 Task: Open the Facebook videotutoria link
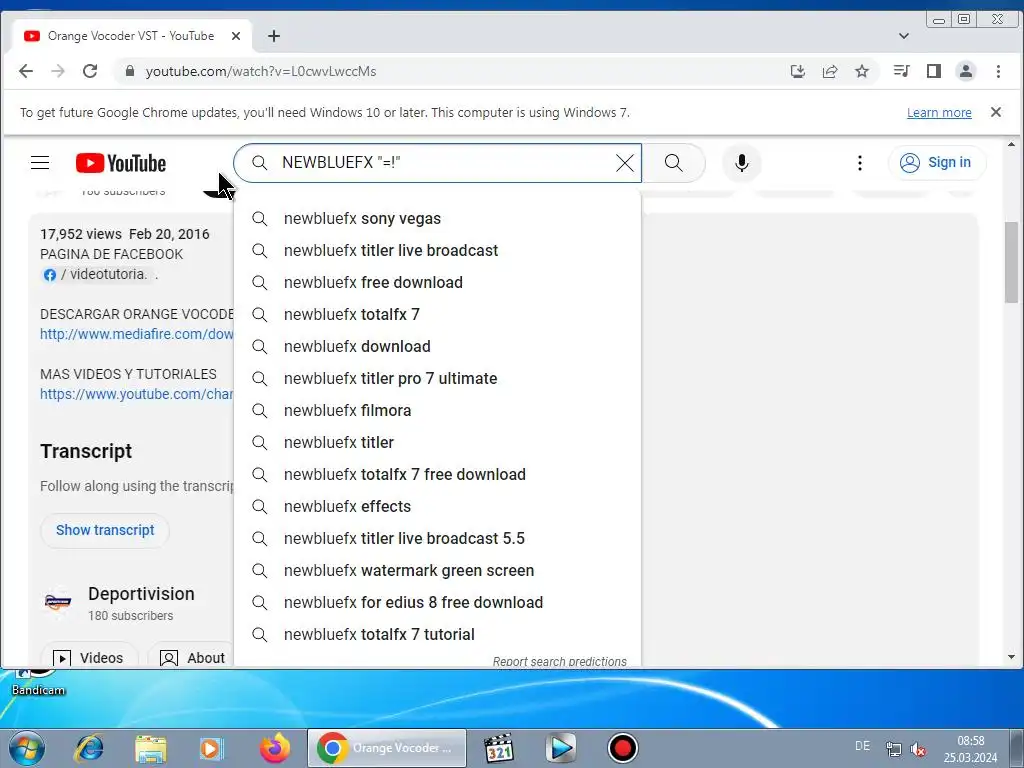(x=95, y=275)
